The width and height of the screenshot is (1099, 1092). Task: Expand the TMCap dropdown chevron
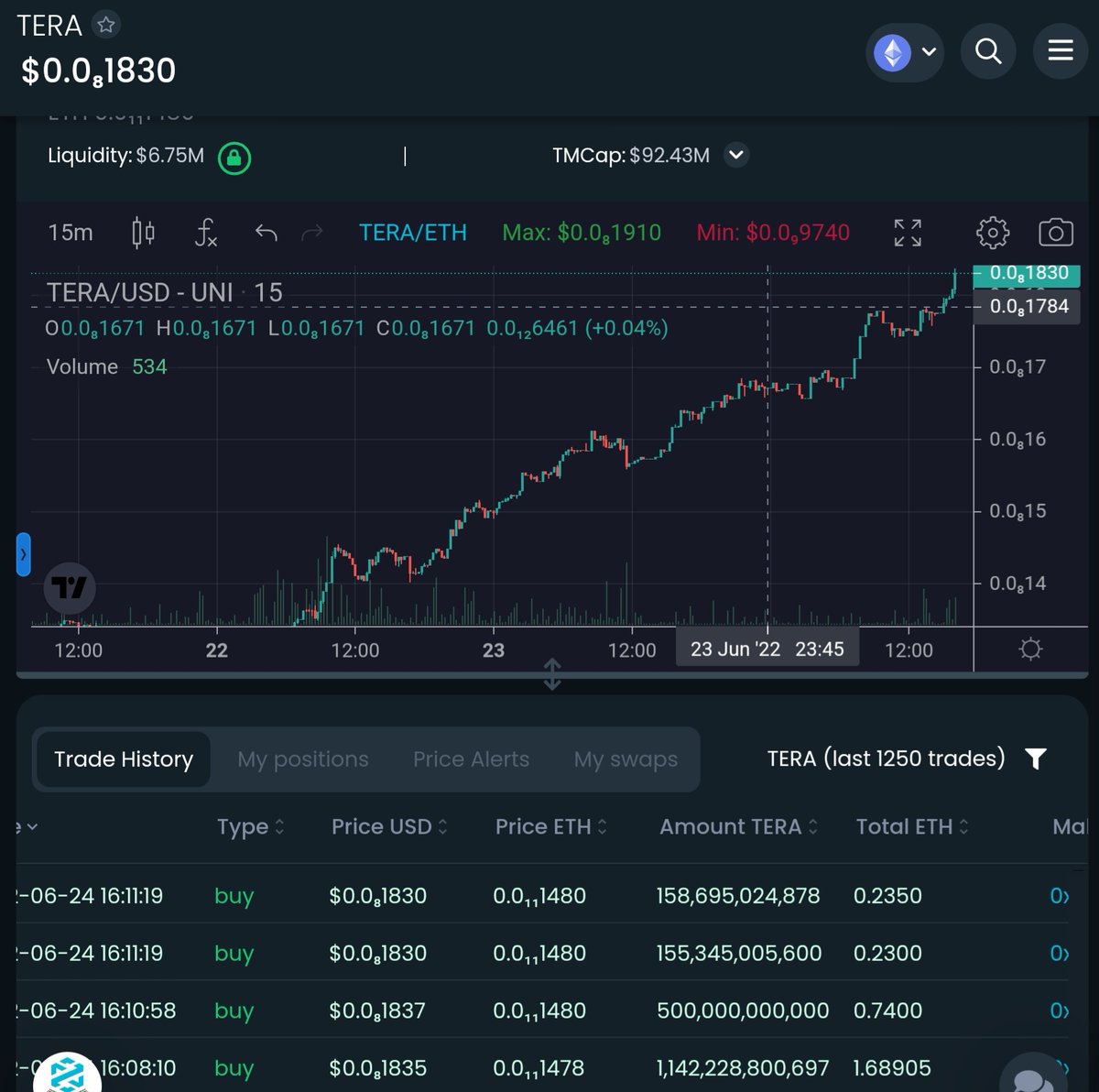[736, 156]
